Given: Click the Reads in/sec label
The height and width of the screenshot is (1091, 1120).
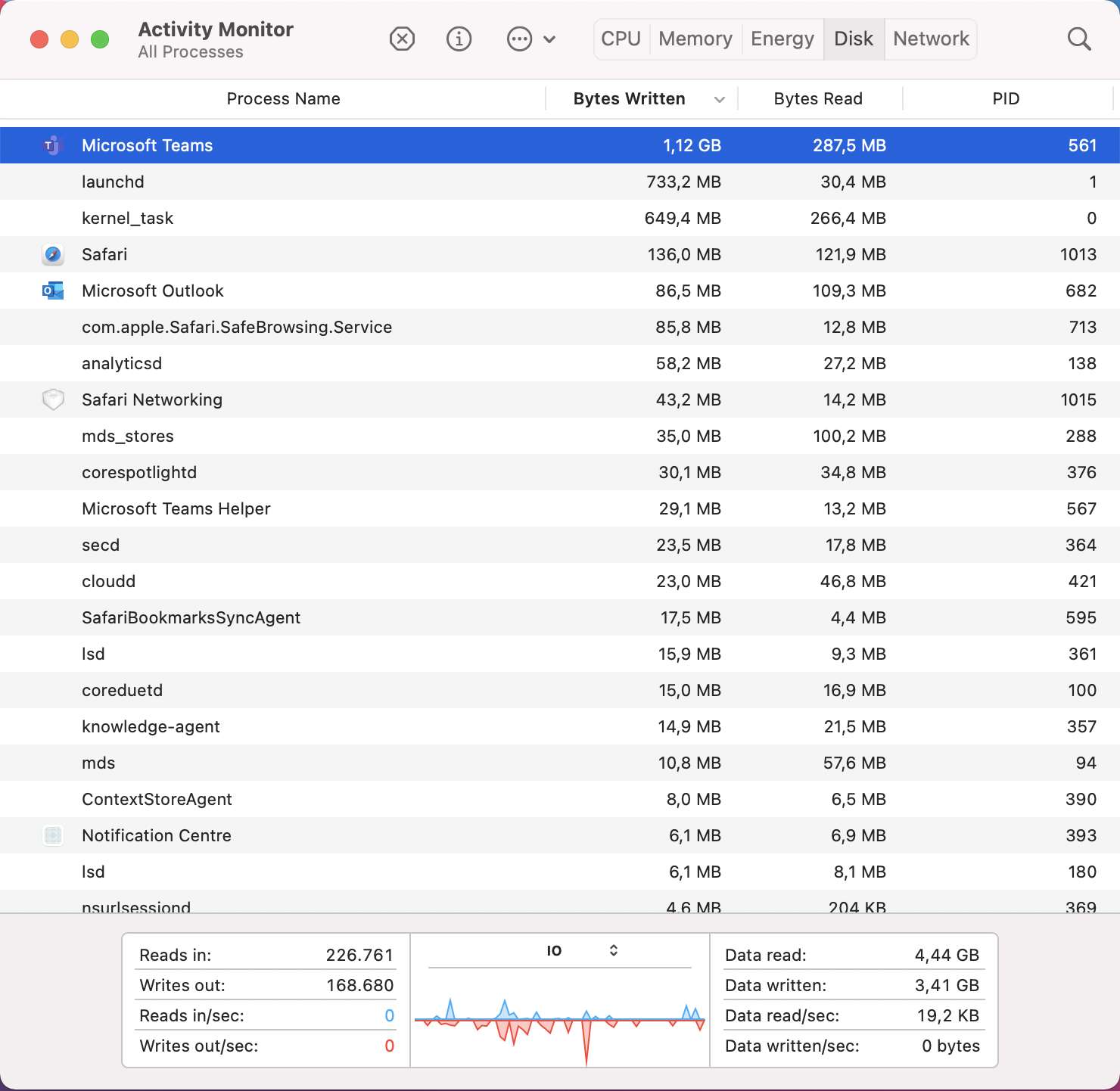Looking at the screenshot, I should click(191, 1015).
